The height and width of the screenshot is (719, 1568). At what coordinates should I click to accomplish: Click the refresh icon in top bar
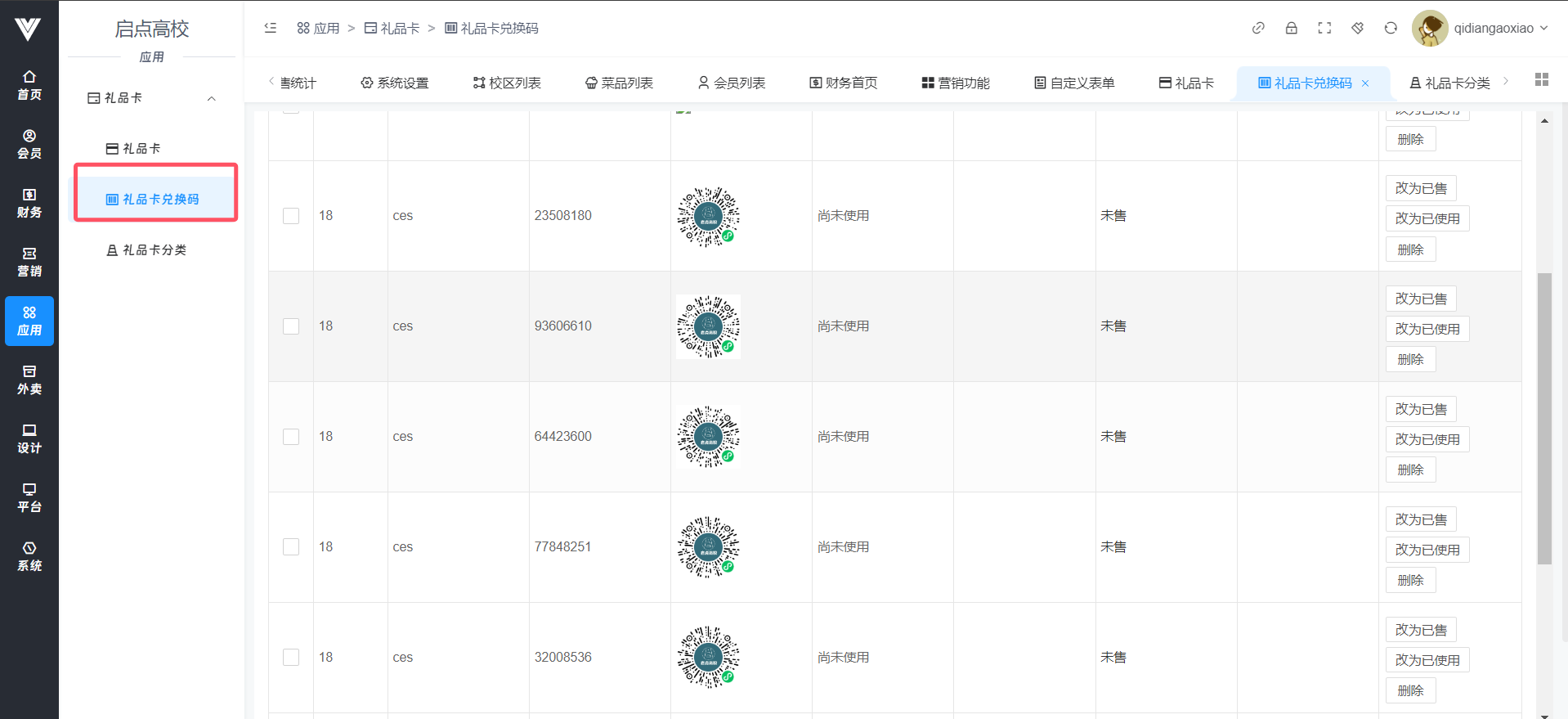1391,28
